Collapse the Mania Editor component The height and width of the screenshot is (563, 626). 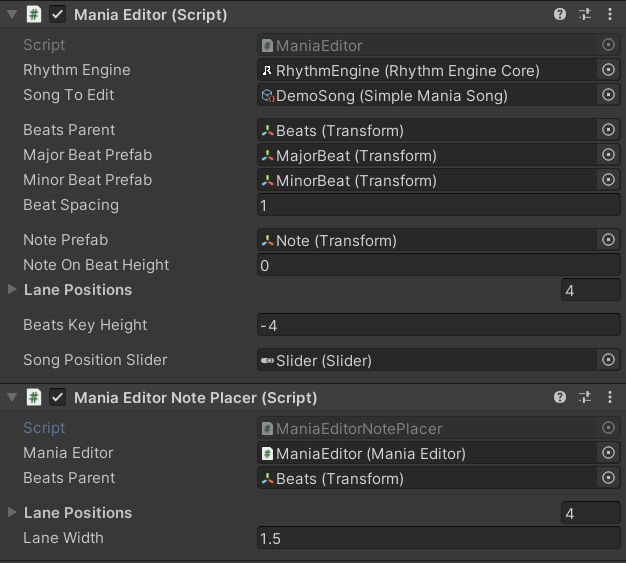12,15
